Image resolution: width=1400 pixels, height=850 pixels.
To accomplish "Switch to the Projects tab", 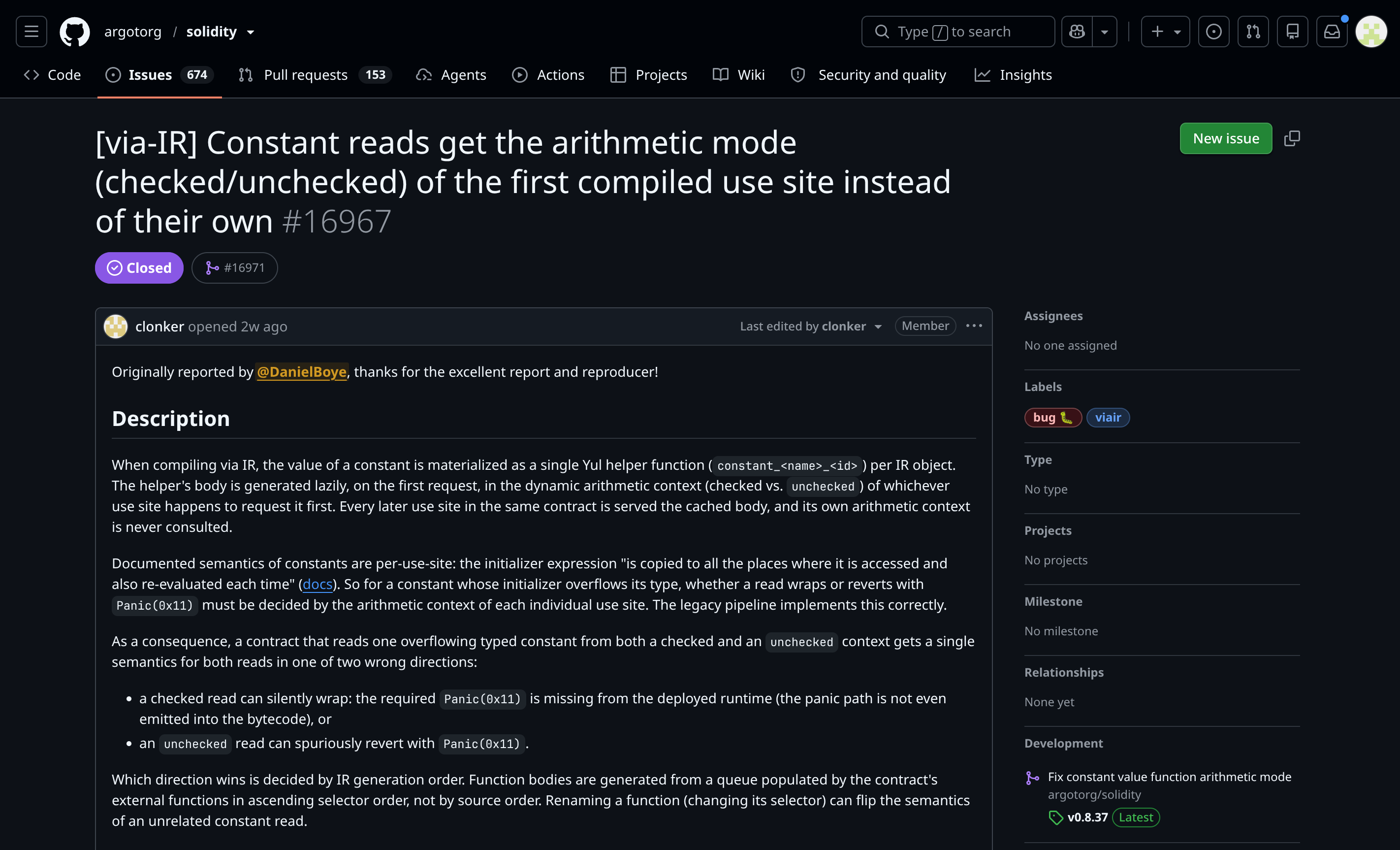I will tap(648, 74).
